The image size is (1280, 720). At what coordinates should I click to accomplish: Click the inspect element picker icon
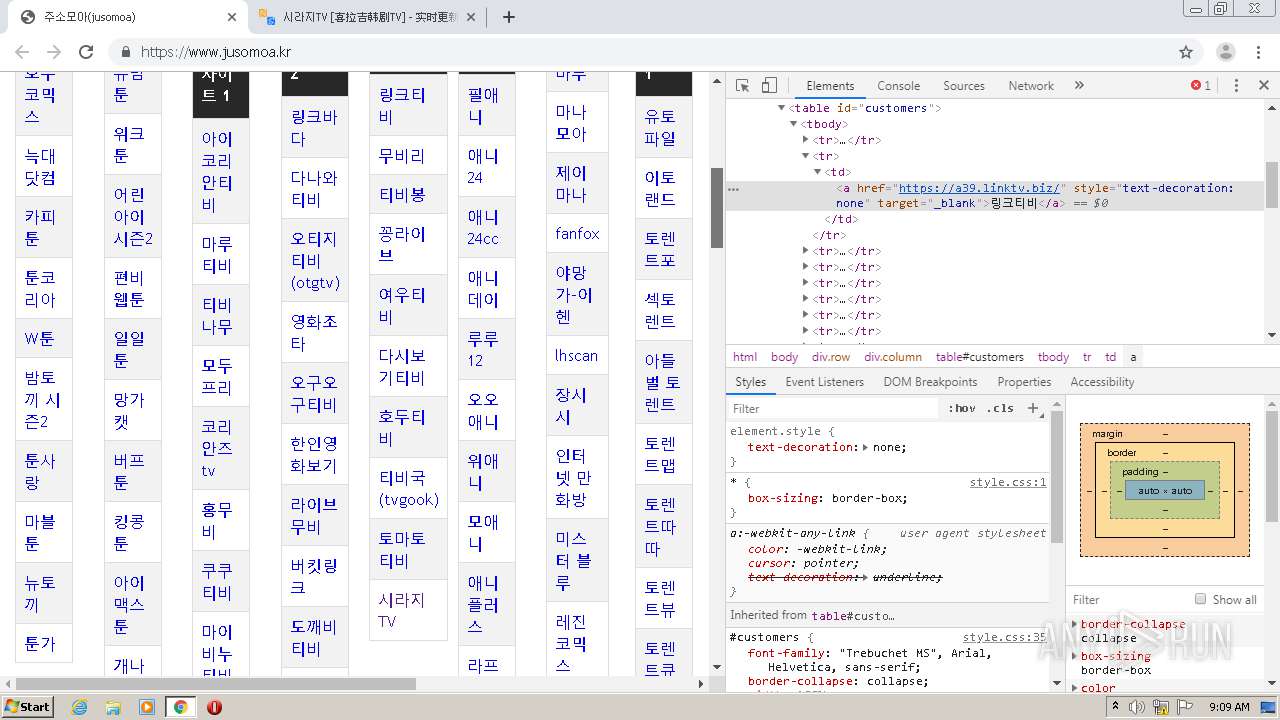(742, 86)
